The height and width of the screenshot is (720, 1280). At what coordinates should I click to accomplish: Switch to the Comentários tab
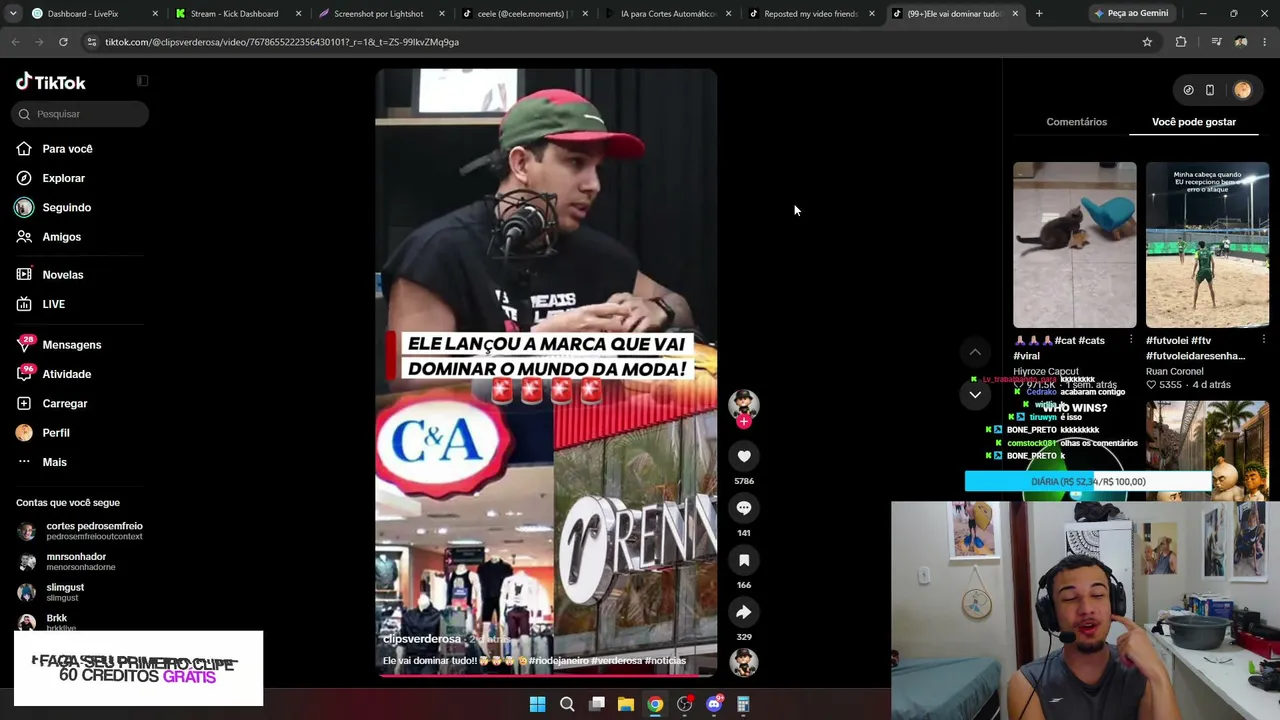pos(1076,122)
